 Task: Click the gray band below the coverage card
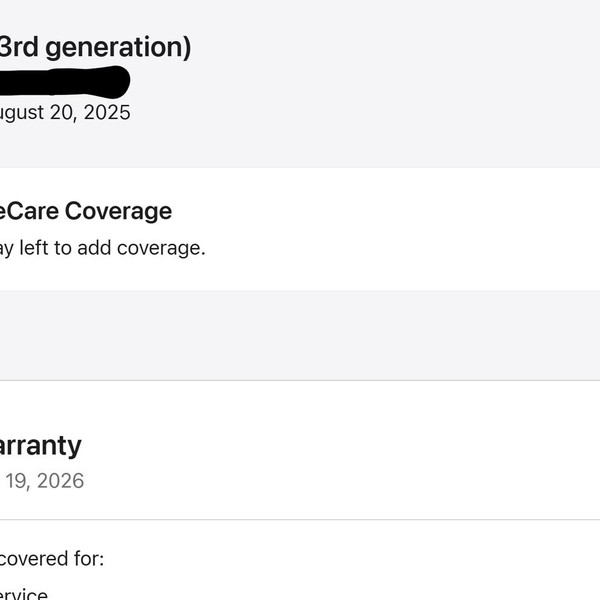[x=300, y=334]
